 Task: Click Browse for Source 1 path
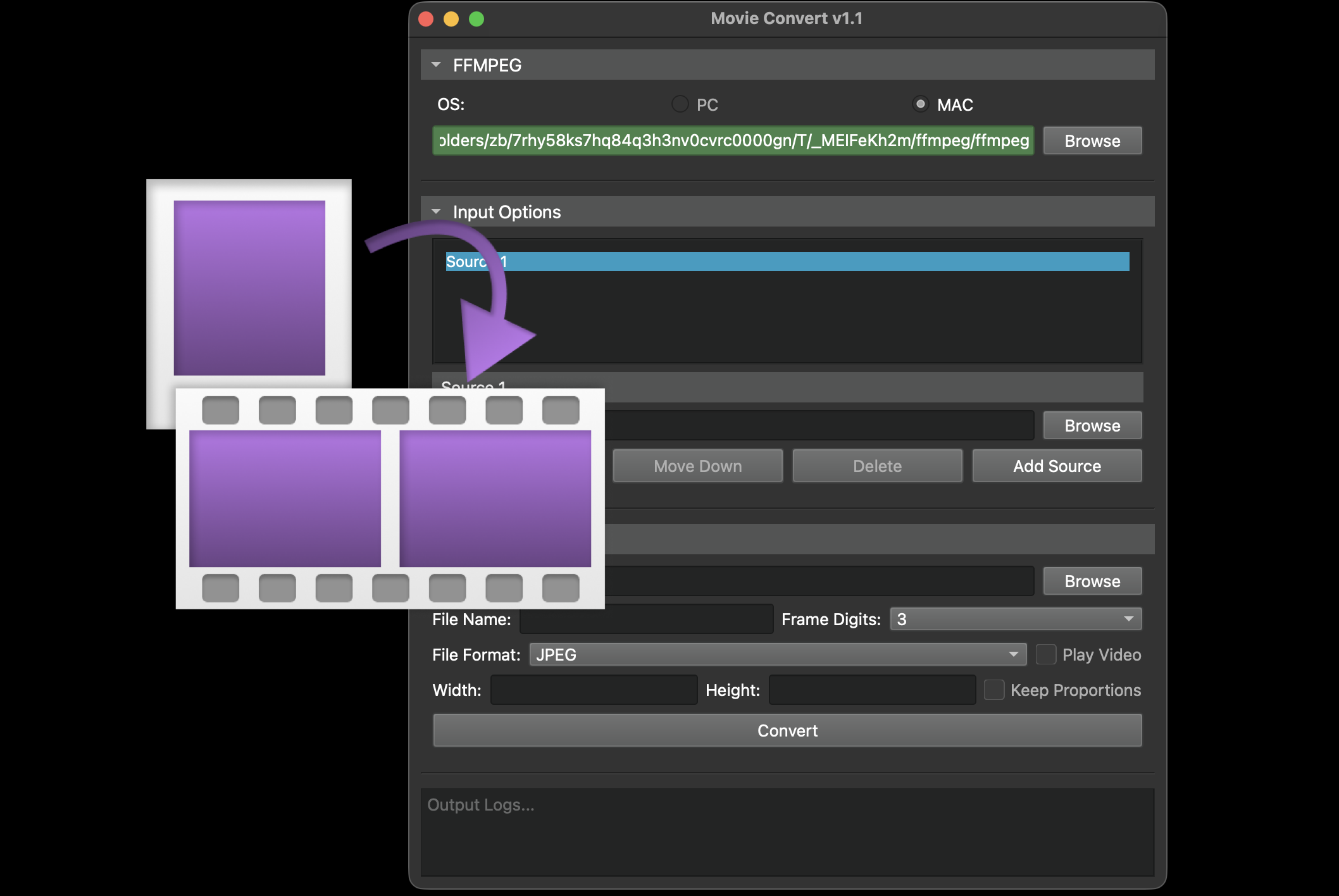click(x=1092, y=425)
